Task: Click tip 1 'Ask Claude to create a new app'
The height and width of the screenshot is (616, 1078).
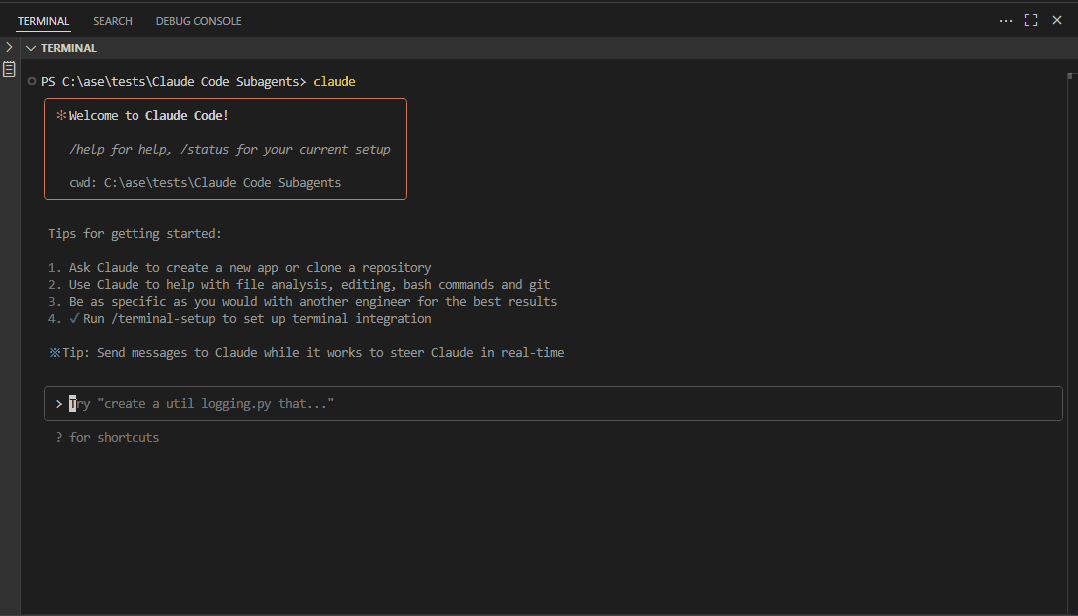Action: point(240,267)
